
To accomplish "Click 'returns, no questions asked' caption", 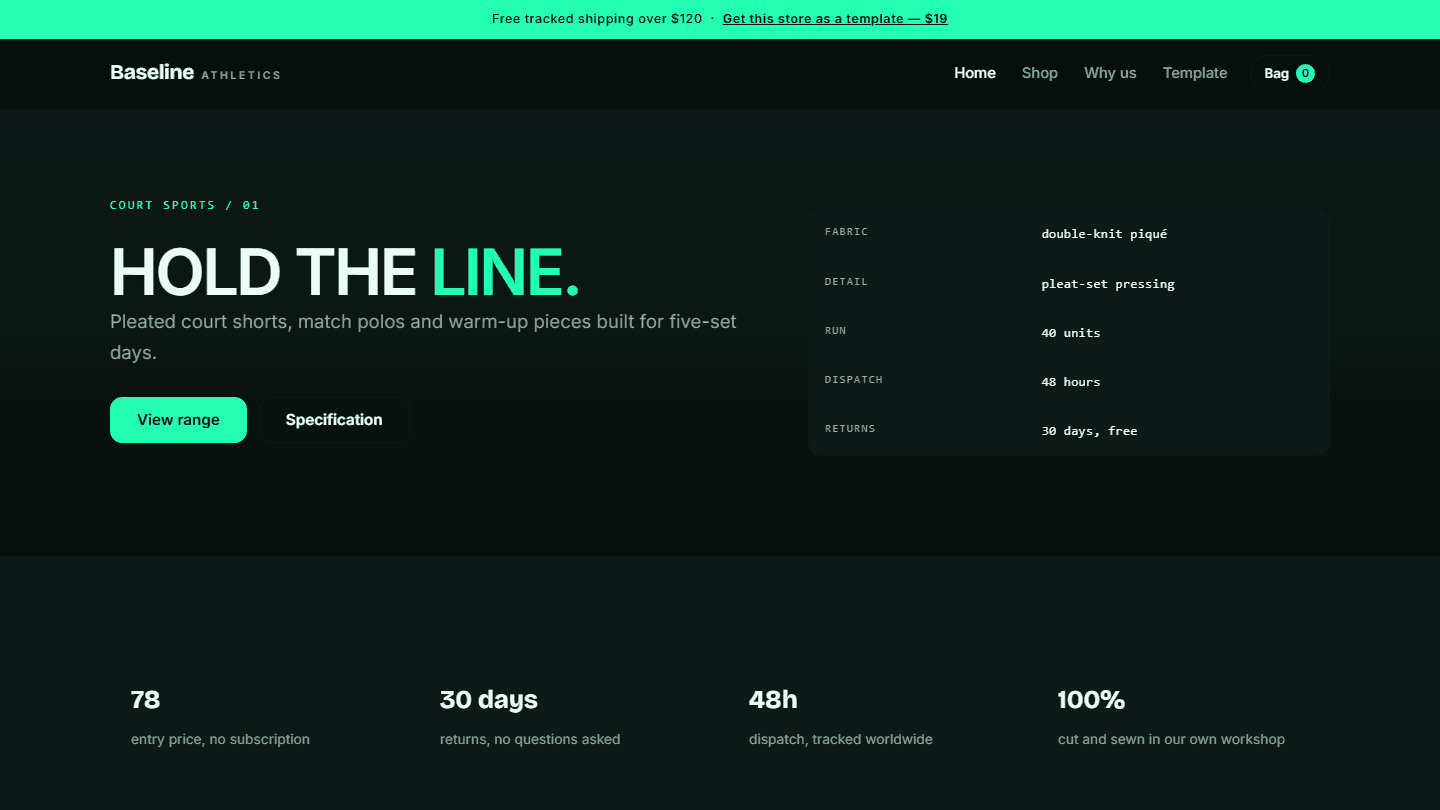I will pyautogui.click(x=530, y=740).
